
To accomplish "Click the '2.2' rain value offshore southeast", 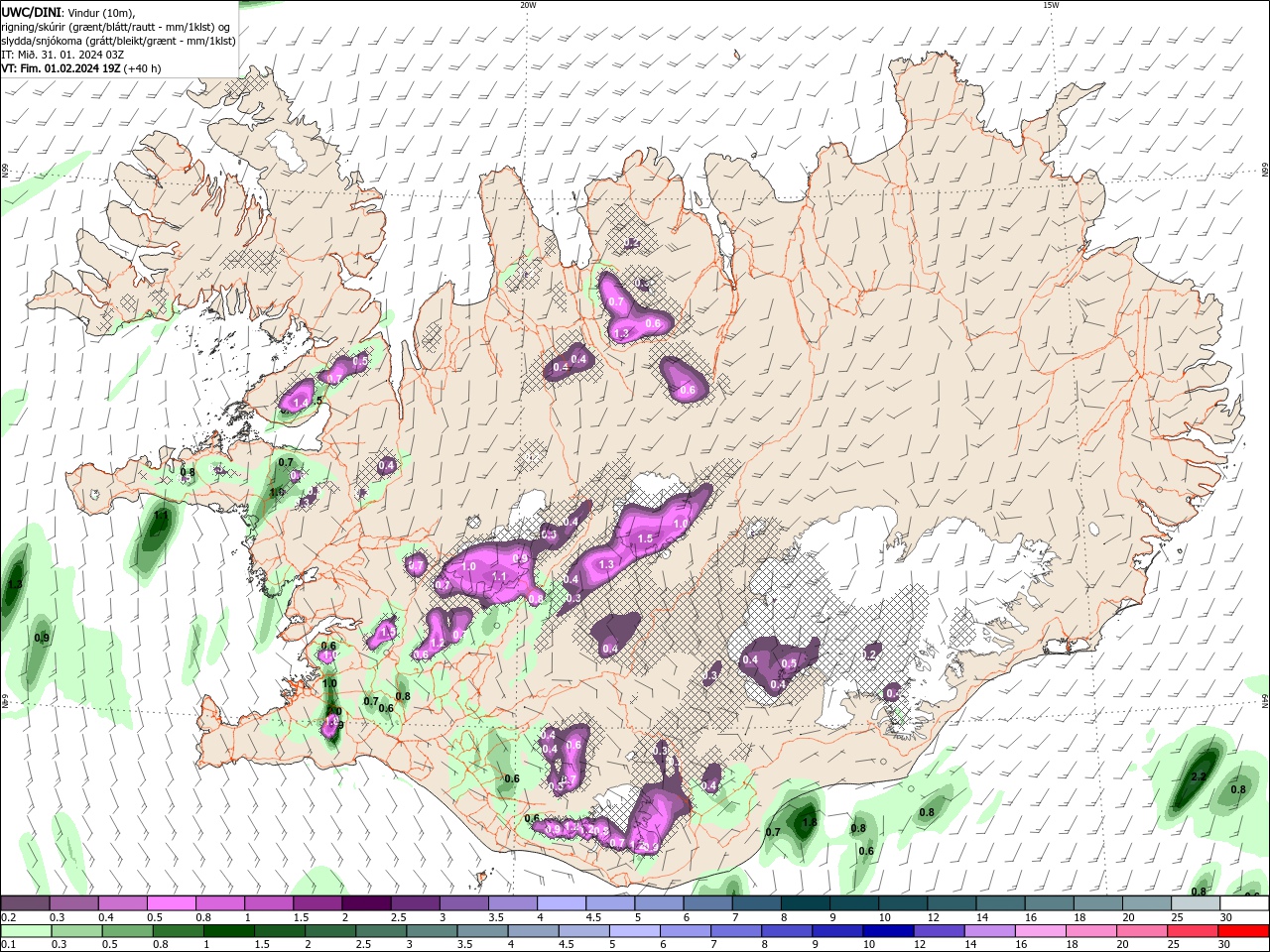I will 1198,776.
